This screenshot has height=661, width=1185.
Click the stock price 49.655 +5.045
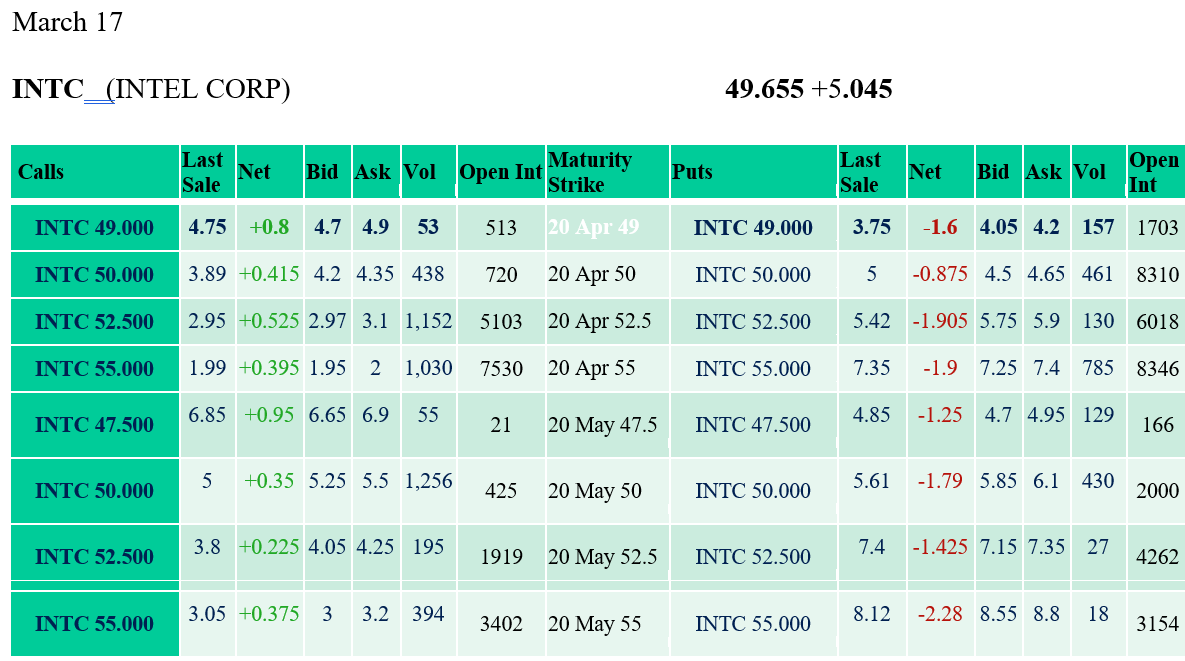(809, 89)
